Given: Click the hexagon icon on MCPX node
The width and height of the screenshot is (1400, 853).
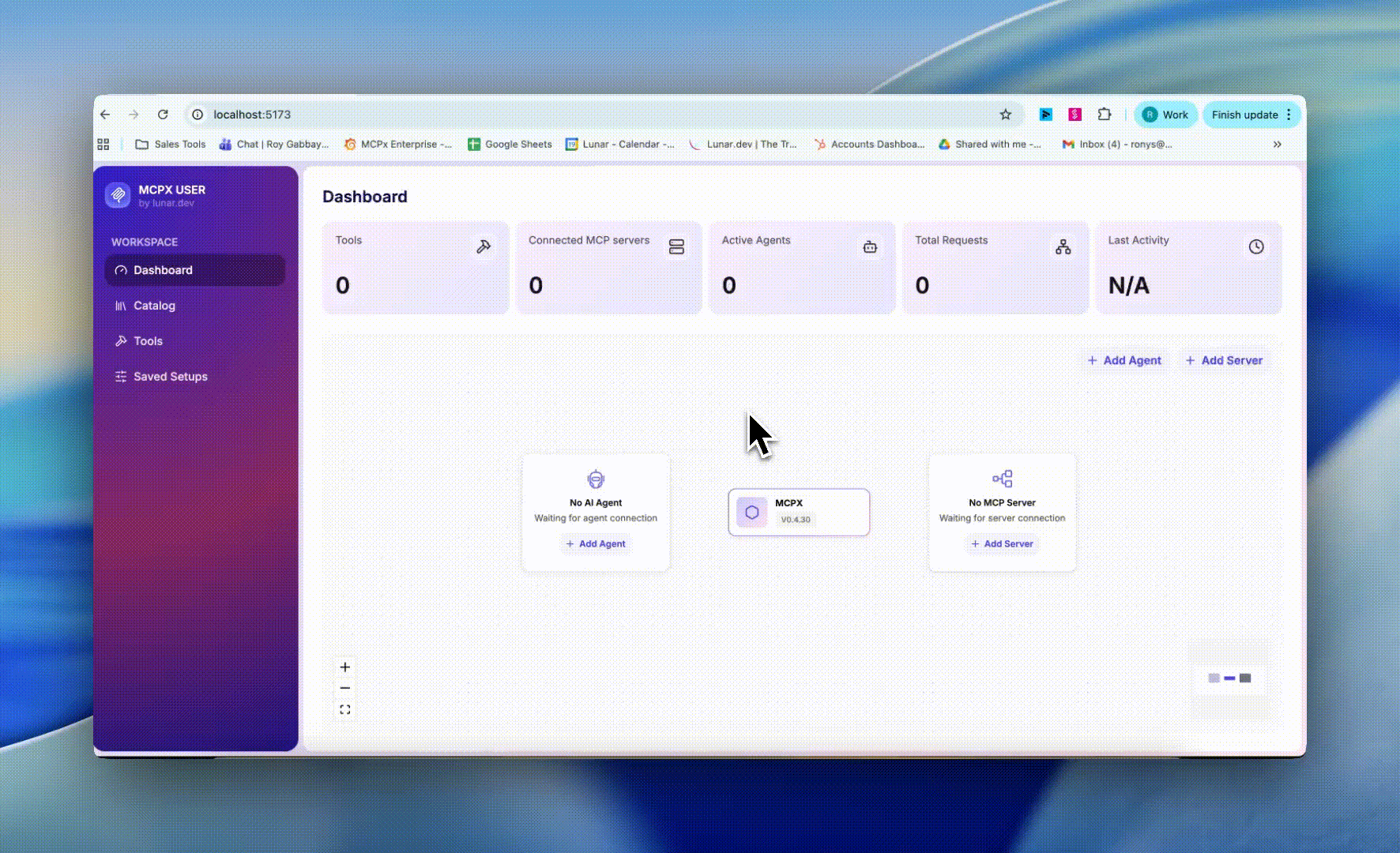Looking at the screenshot, I should click(752, 512).
